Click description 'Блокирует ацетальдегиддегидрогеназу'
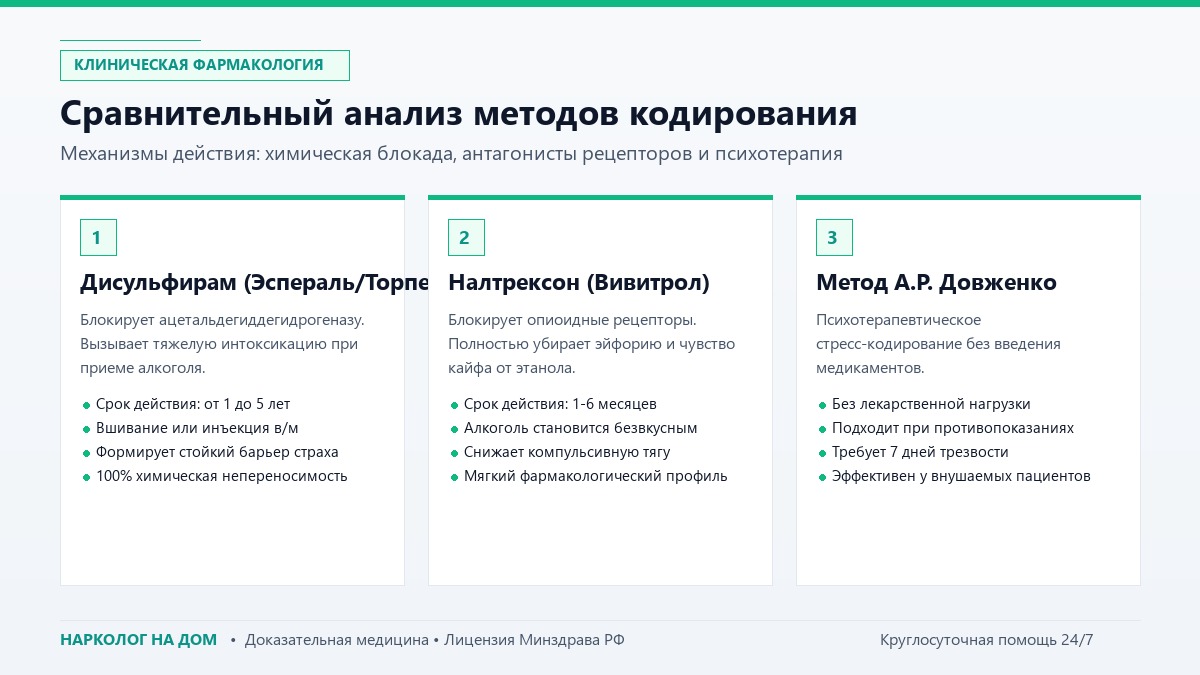 [x=223, y=344]
